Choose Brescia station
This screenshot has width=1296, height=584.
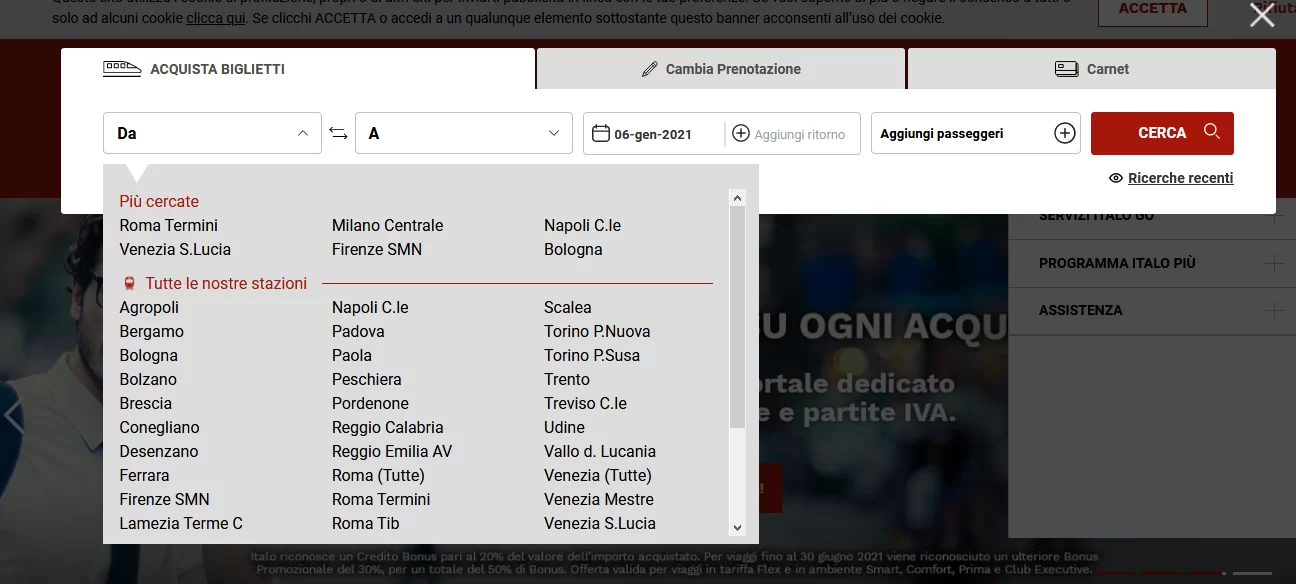[x=146, y=403]
